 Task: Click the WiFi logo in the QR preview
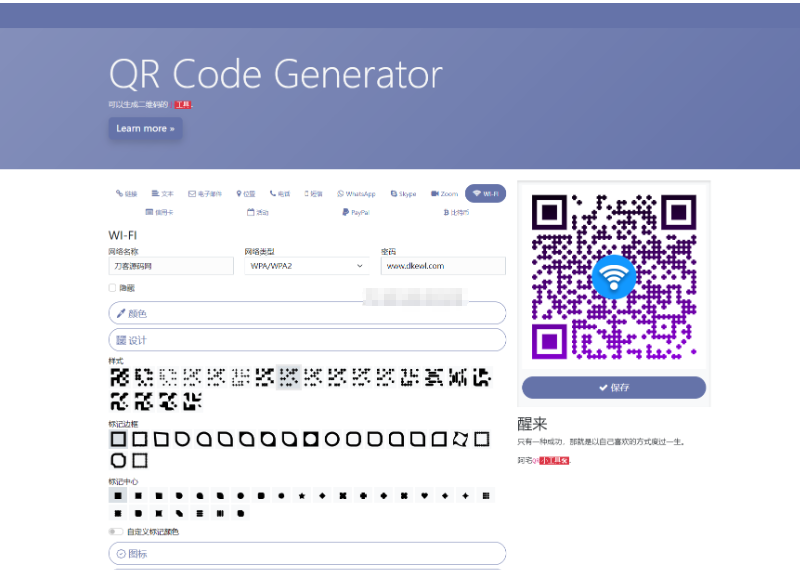tap(613, 277)
